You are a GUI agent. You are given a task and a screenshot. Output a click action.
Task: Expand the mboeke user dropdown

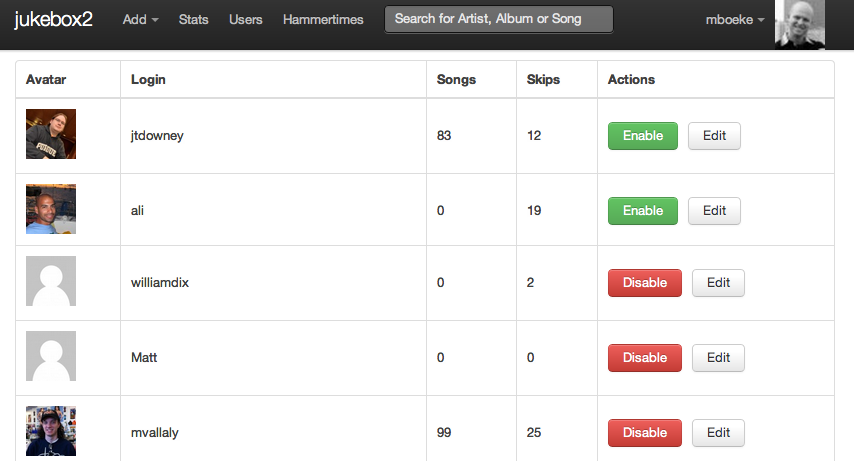735,20
